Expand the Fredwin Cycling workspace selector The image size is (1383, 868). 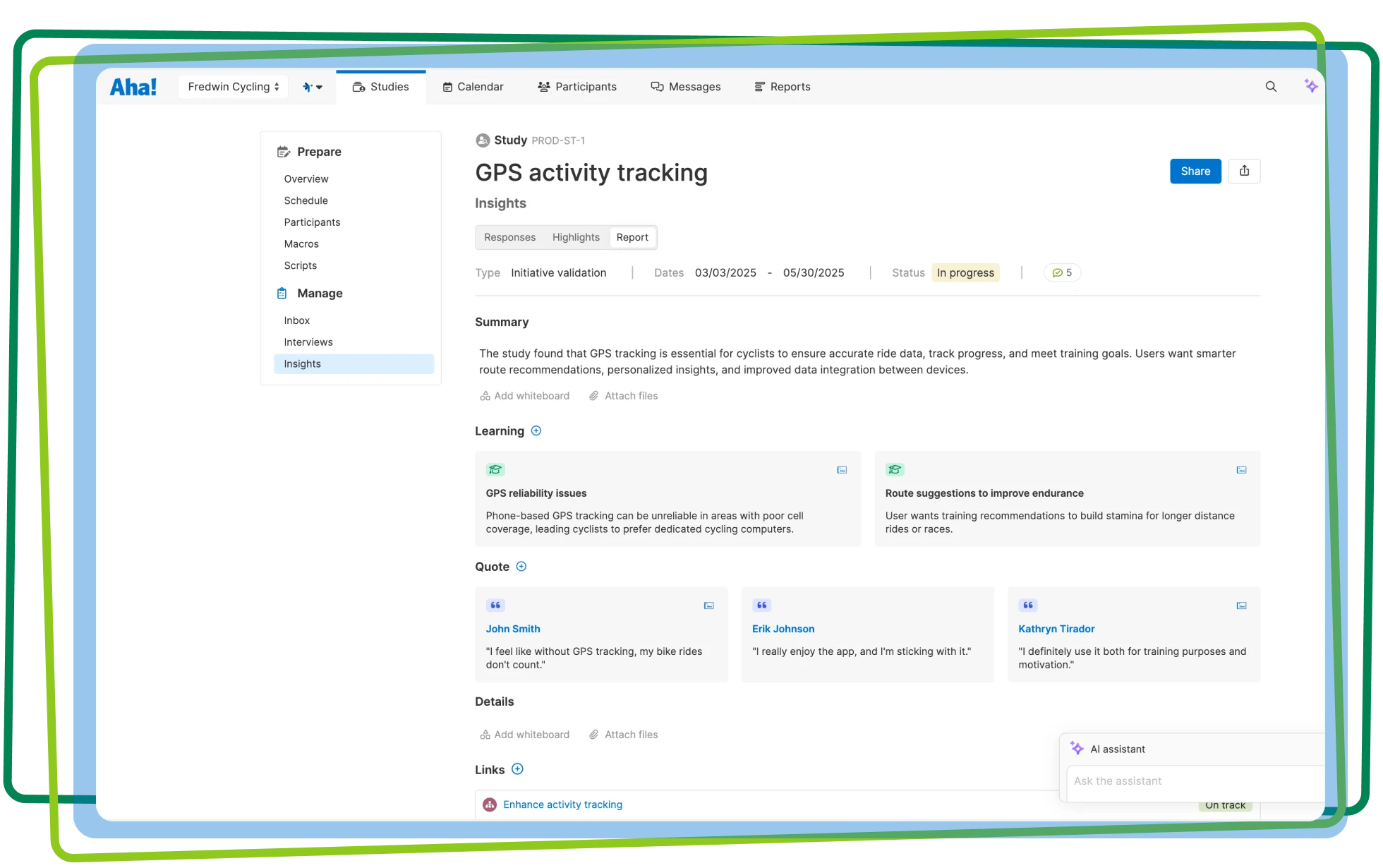pos(233,86)
